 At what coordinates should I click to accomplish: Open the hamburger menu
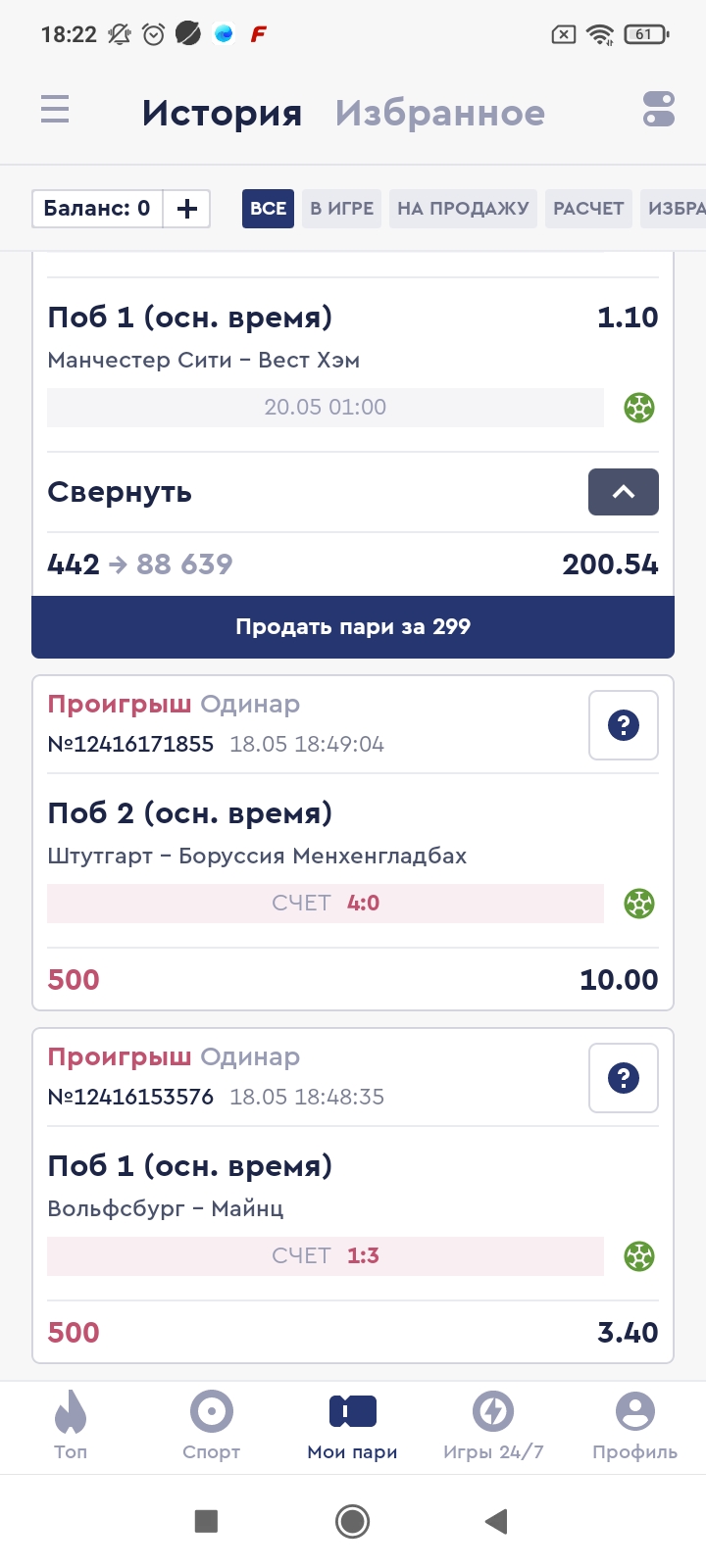pyautogui.click(x=55, y=109)
